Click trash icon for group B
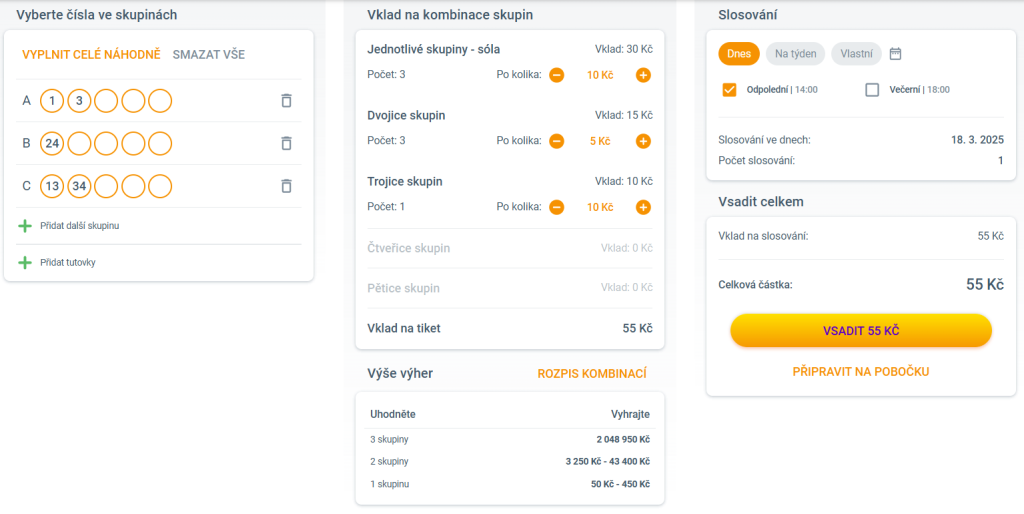The image size is (1024, 514). coord(286,143)
